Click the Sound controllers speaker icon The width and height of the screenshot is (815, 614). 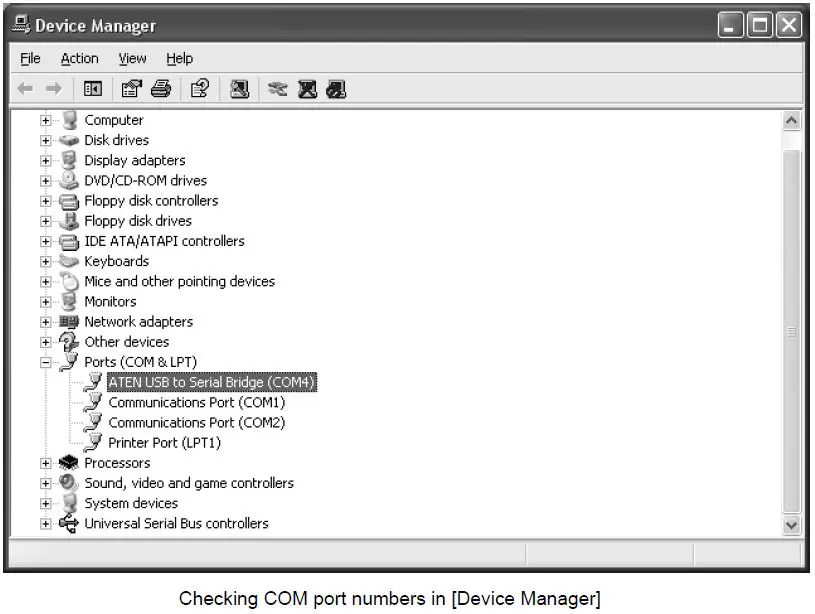coord(69,483)
